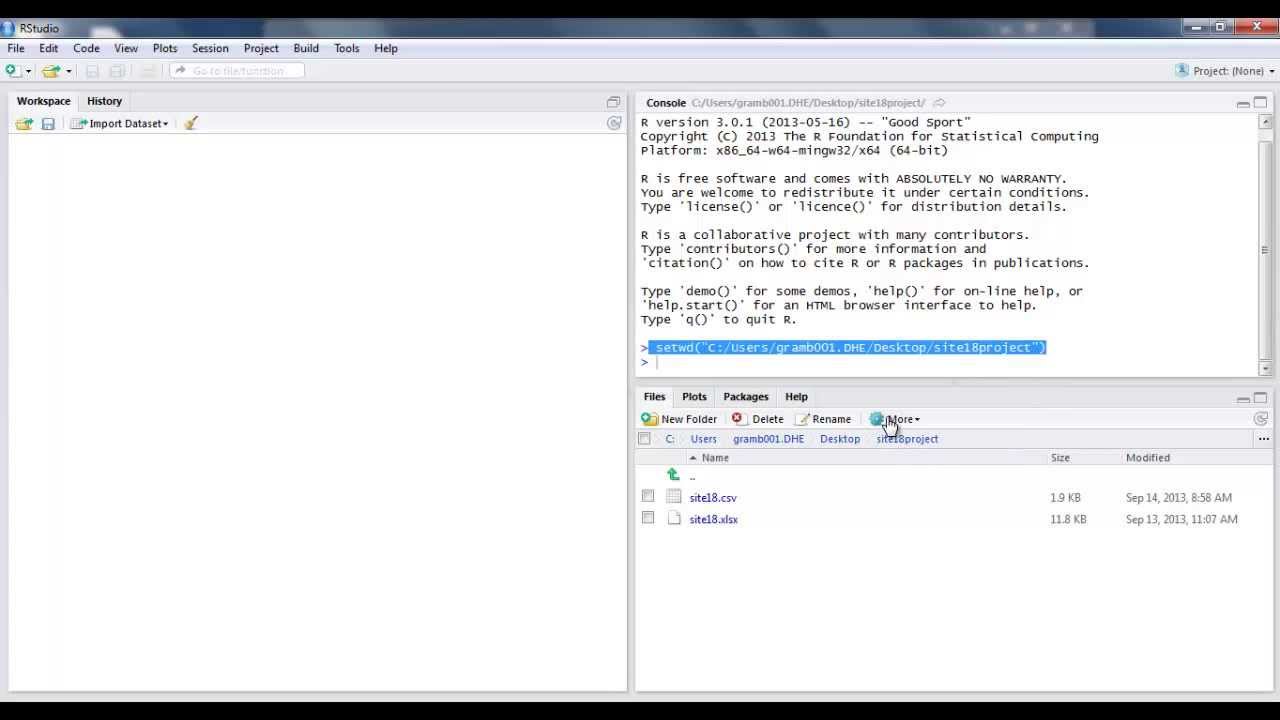Click the green up-directory arrow icon
The width and height of the screenshot is (1280, 720).
[673, 475]
